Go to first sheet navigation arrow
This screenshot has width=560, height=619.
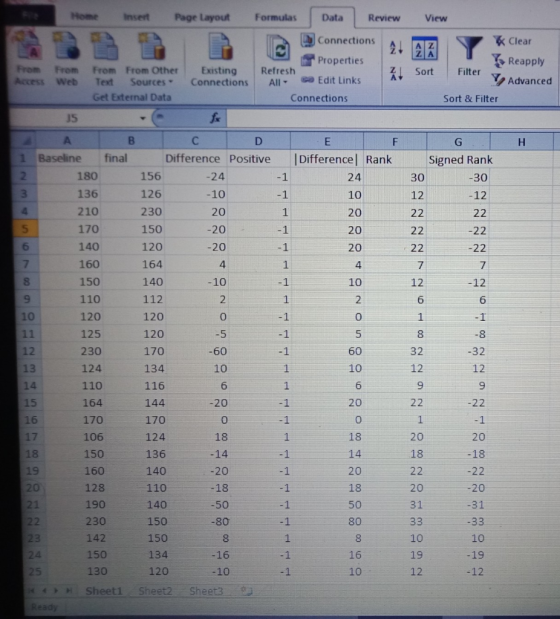[32, 591]
